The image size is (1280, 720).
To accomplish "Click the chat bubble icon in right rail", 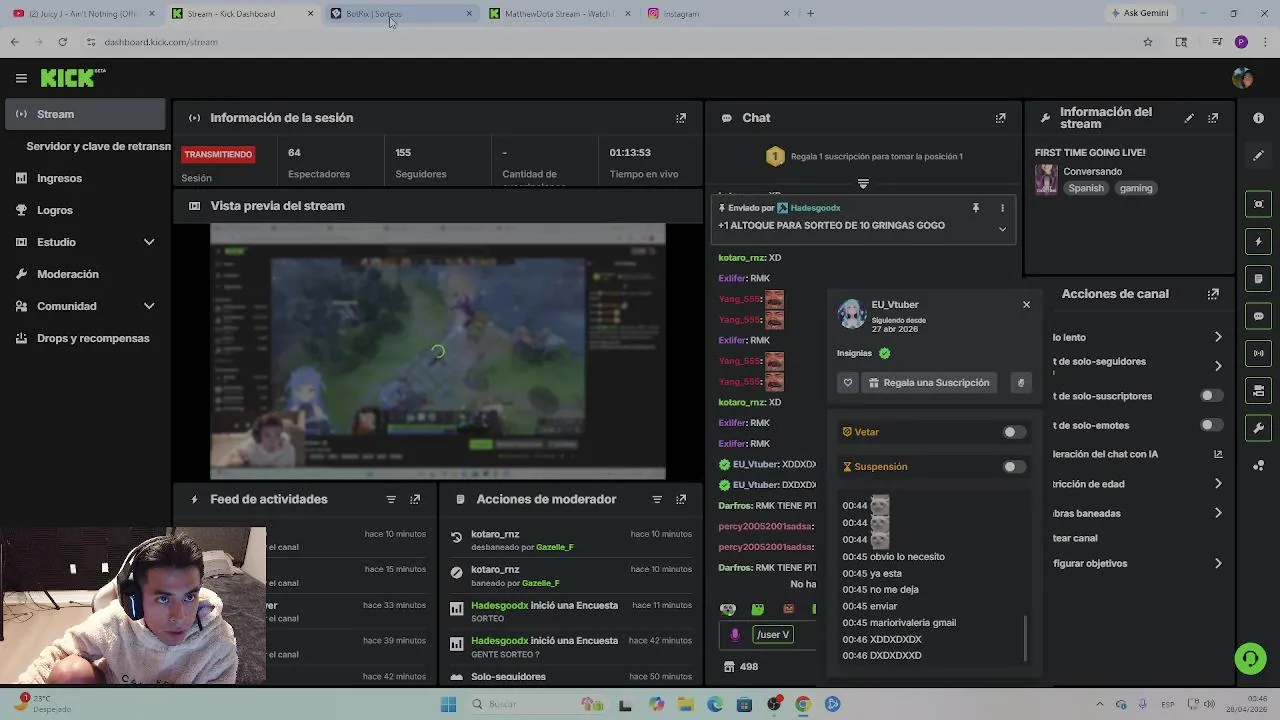I will coord(1258,316).
